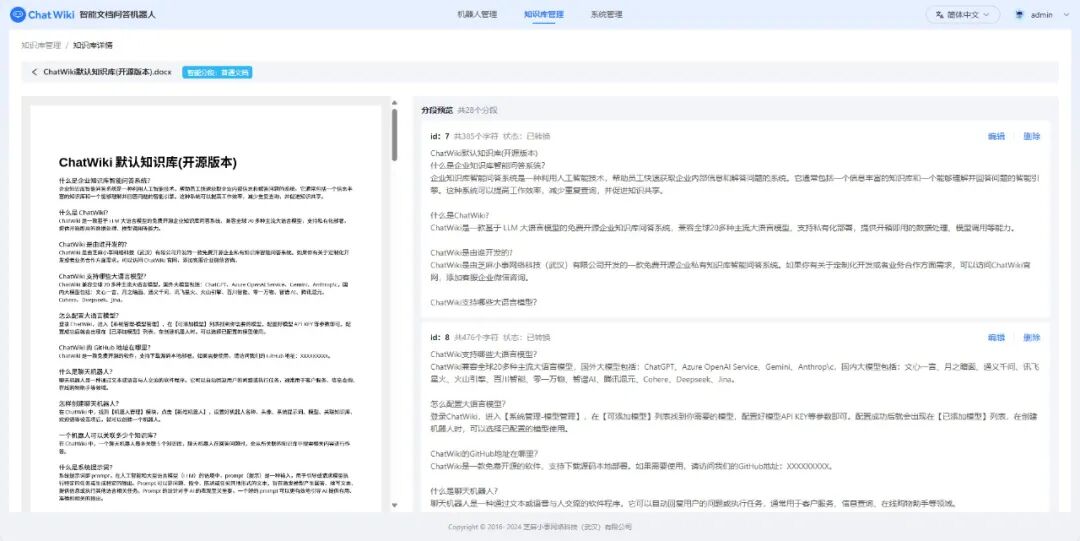Click 什么是聊天机器人? line in segment 8

coord(464,491)
